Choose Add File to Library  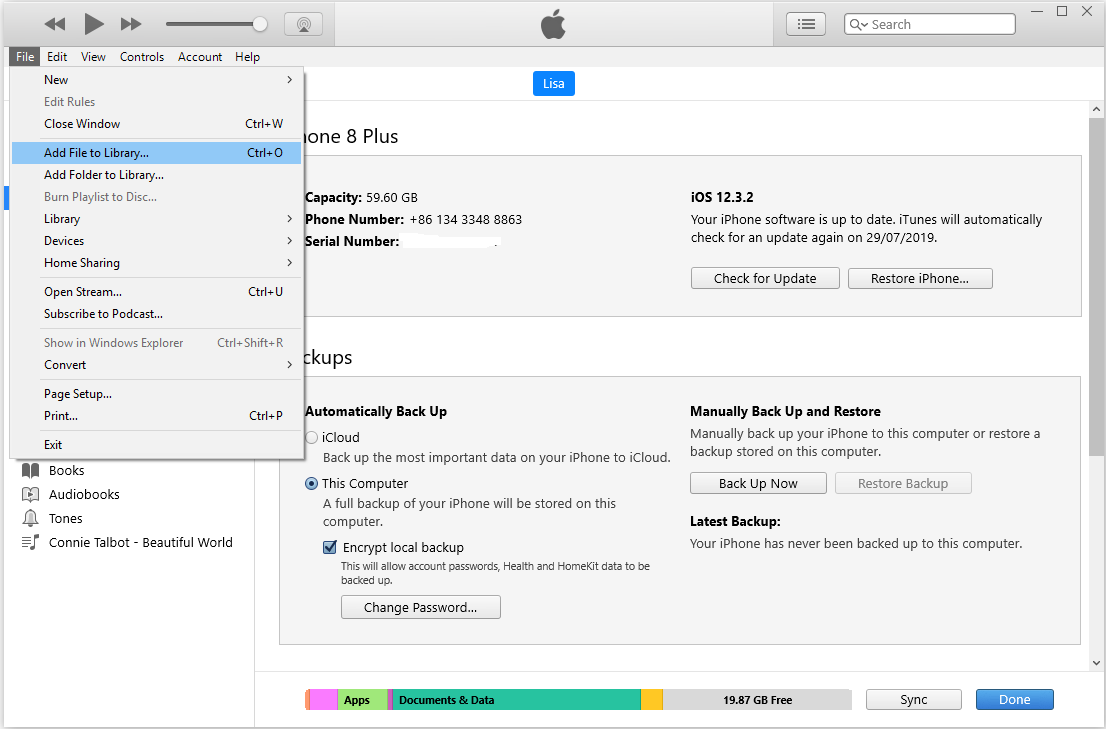pyautogui.click(x=157, y=153)
